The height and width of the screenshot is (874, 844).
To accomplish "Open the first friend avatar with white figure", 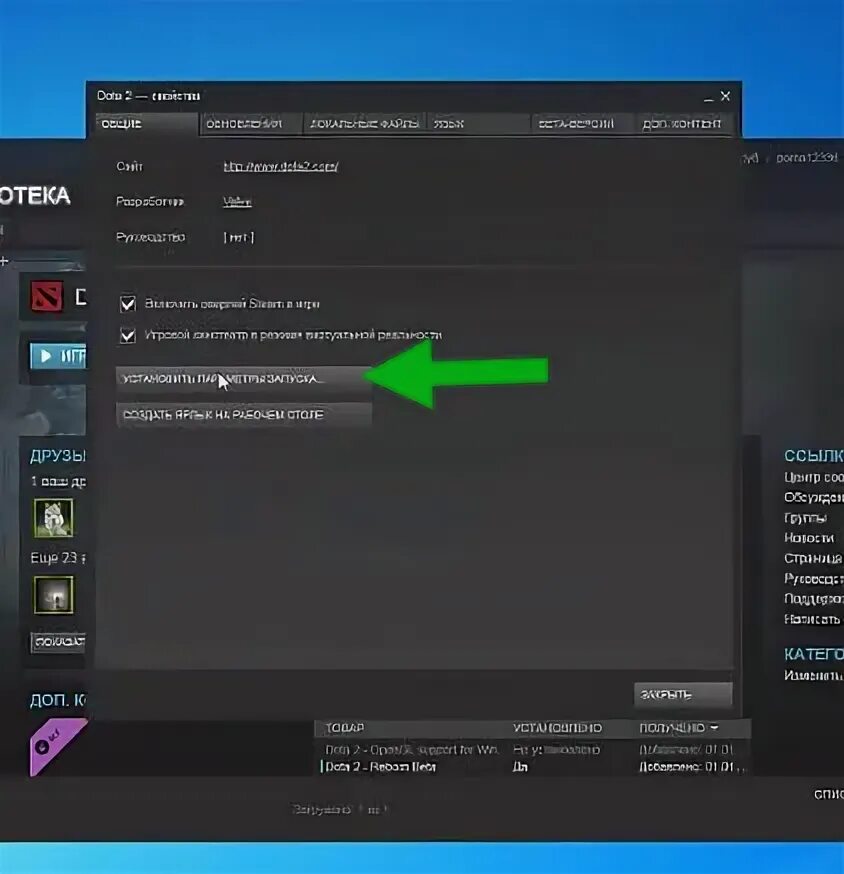I will (x=54, y=518).
